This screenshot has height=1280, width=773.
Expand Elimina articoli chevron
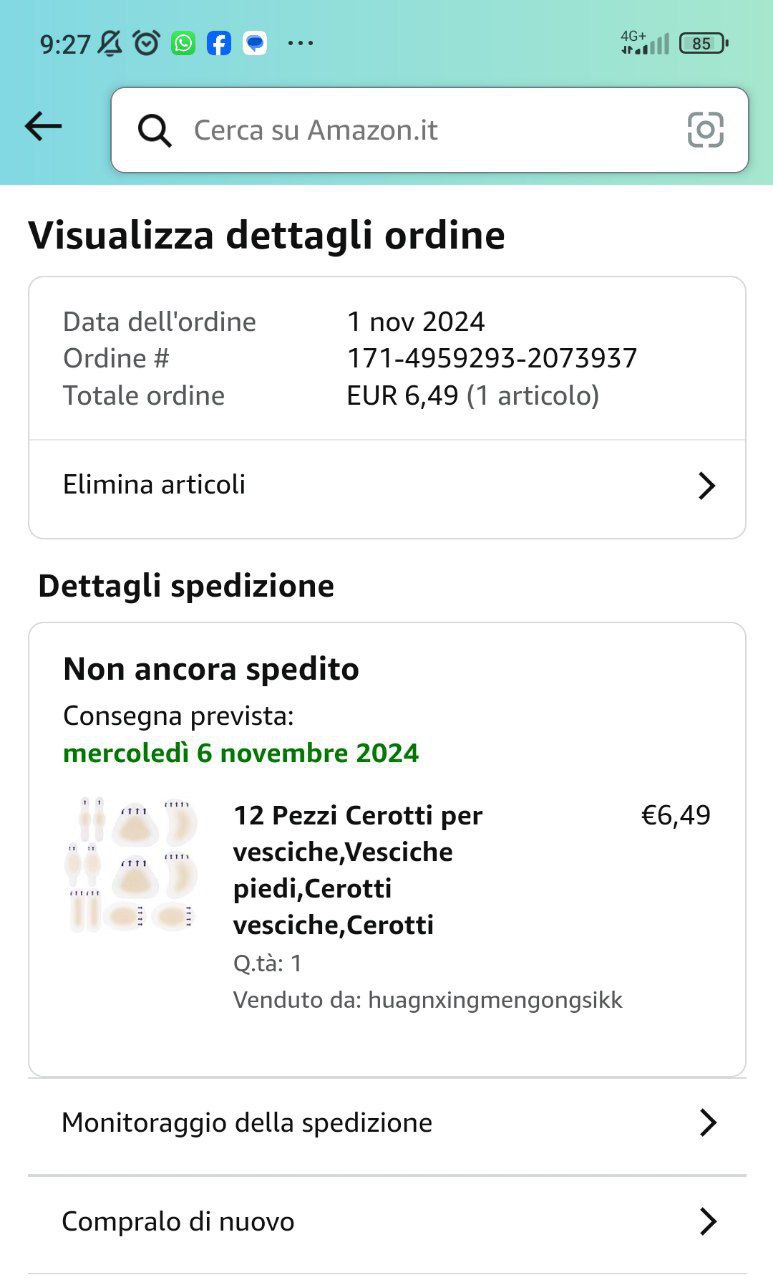pyautogui.click(x=706, y=486)
